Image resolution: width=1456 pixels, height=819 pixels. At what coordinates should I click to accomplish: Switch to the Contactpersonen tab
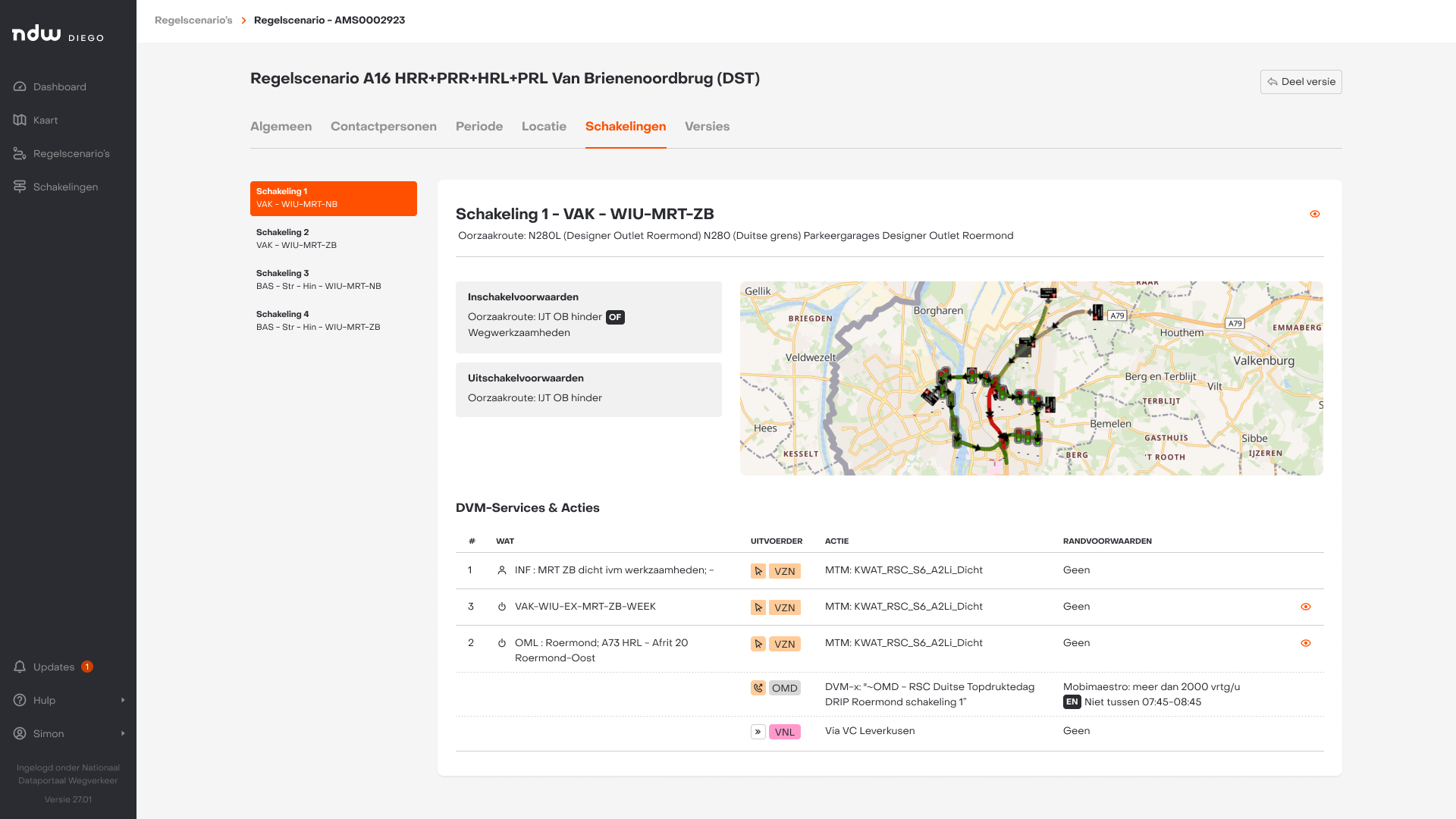click(384, 126)
